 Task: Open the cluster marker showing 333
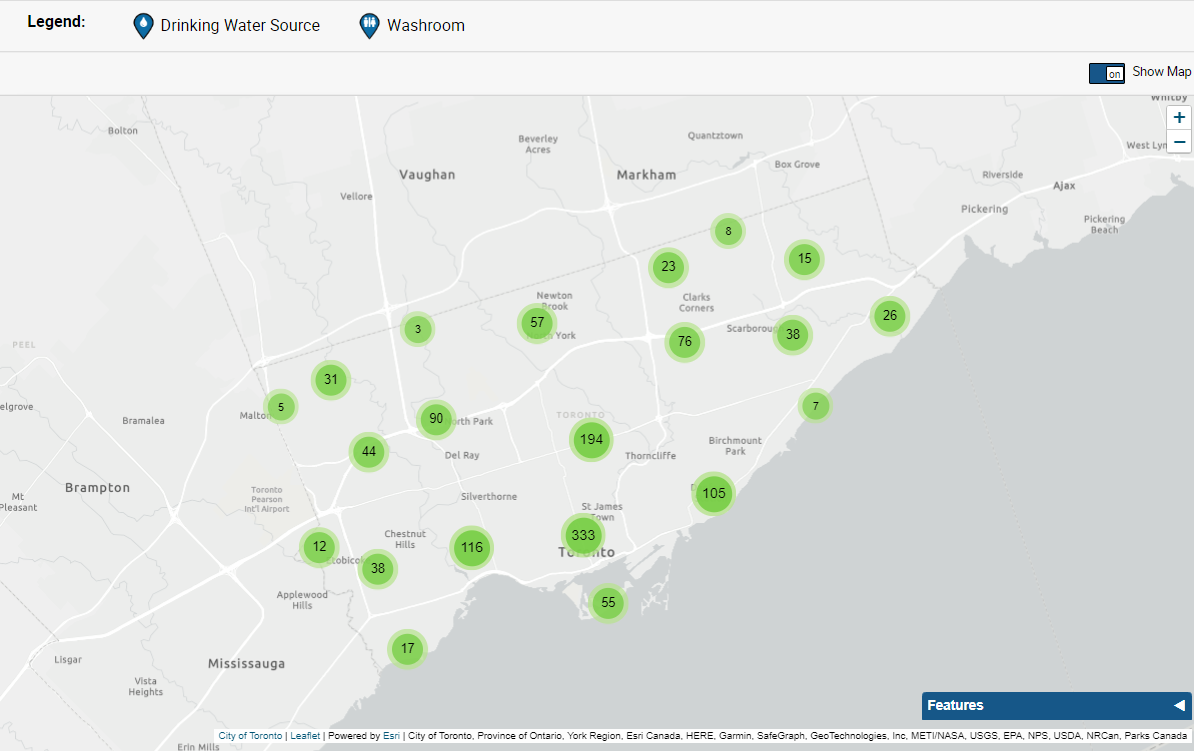[583, 535]
